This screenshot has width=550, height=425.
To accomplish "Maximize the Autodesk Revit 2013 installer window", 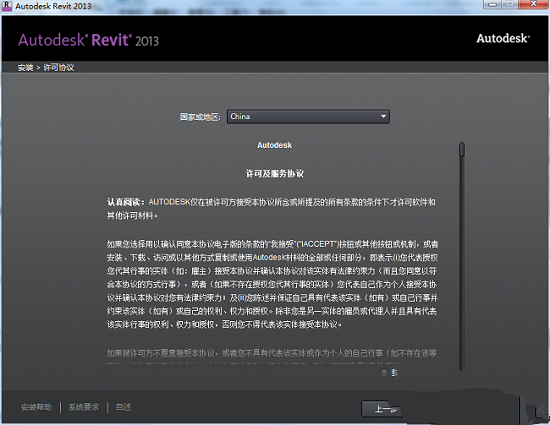I will [510, 5].
